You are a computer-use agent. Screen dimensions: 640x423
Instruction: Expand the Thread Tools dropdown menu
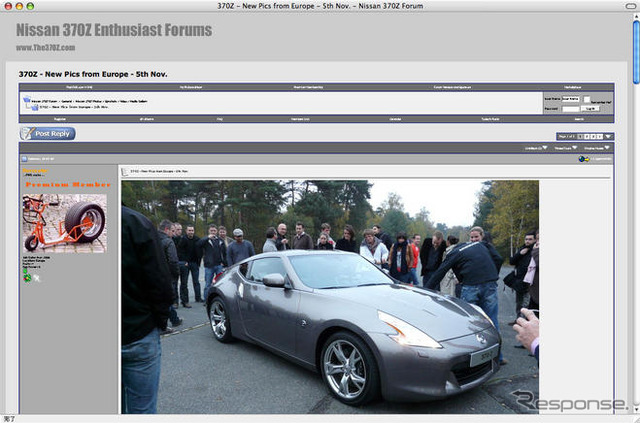click(566, 148)
